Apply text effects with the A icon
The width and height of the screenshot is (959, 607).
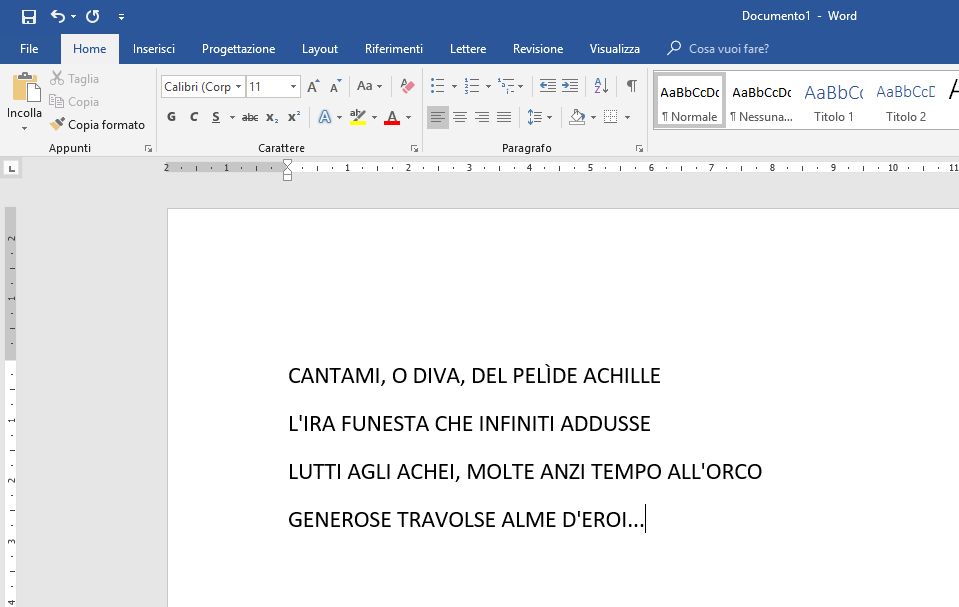click(325, 117)
